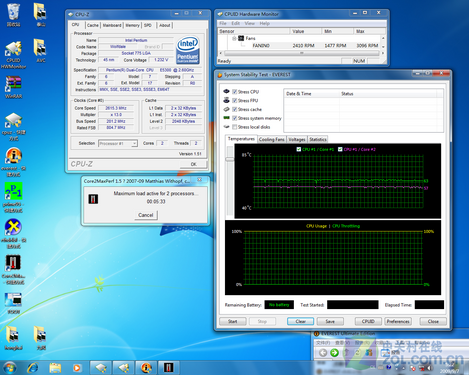
Task: Toggle the Stress FPU checkbox
Action: pyautogui.click(x=235, y=100)
